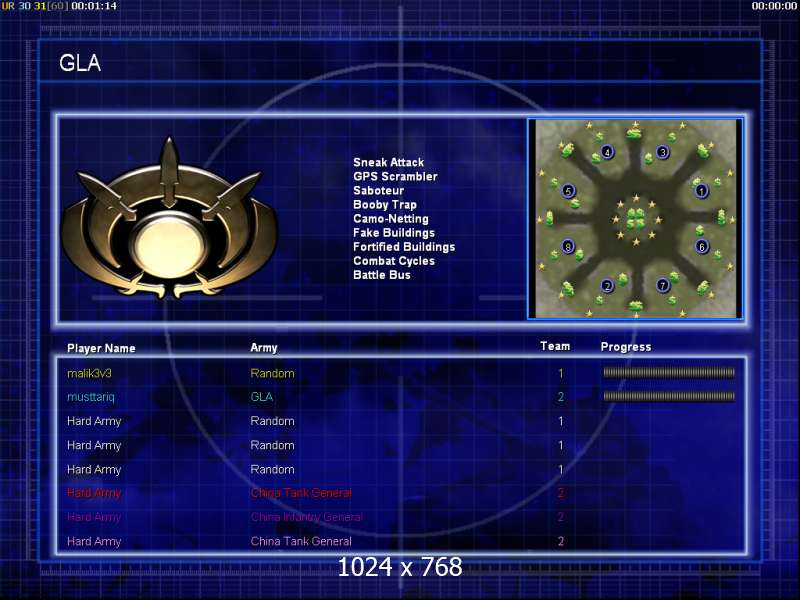Click the Army column header

[264, 348]
